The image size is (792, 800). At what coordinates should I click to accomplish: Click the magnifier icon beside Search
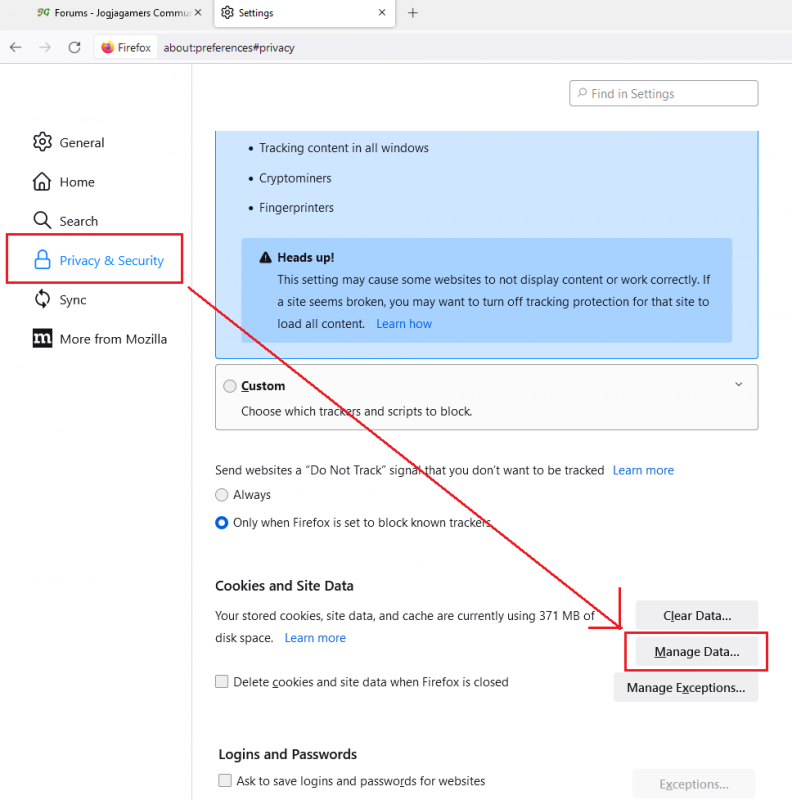click(x=42, y=220)
